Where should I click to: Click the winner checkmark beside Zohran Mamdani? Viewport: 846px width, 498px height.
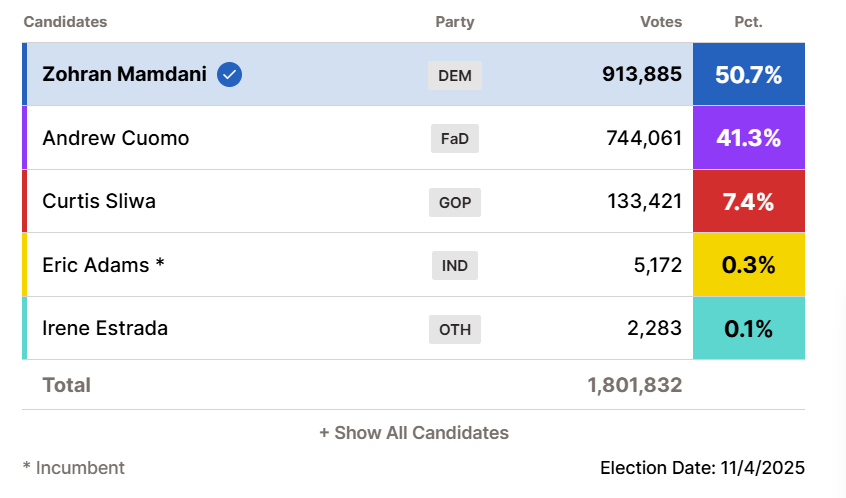tap(230, 74)
